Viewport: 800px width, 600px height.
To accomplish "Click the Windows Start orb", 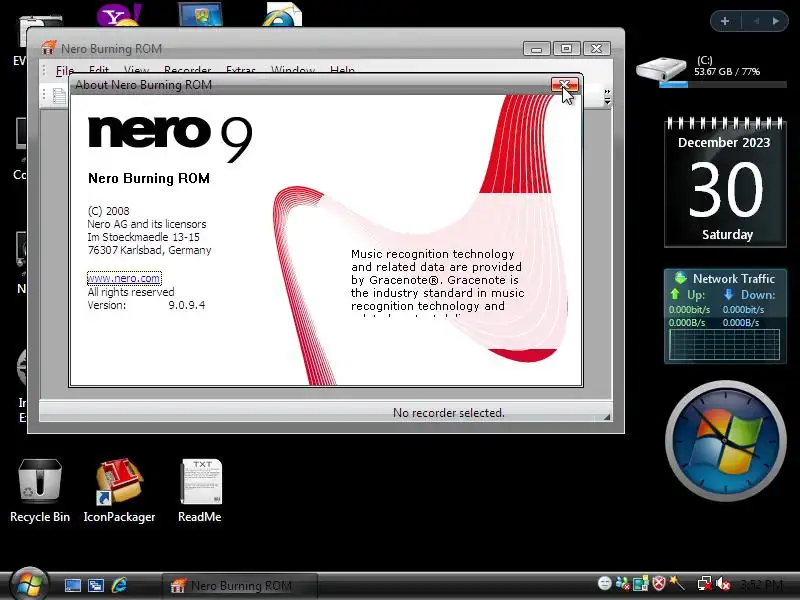I will tap(29, 584).
